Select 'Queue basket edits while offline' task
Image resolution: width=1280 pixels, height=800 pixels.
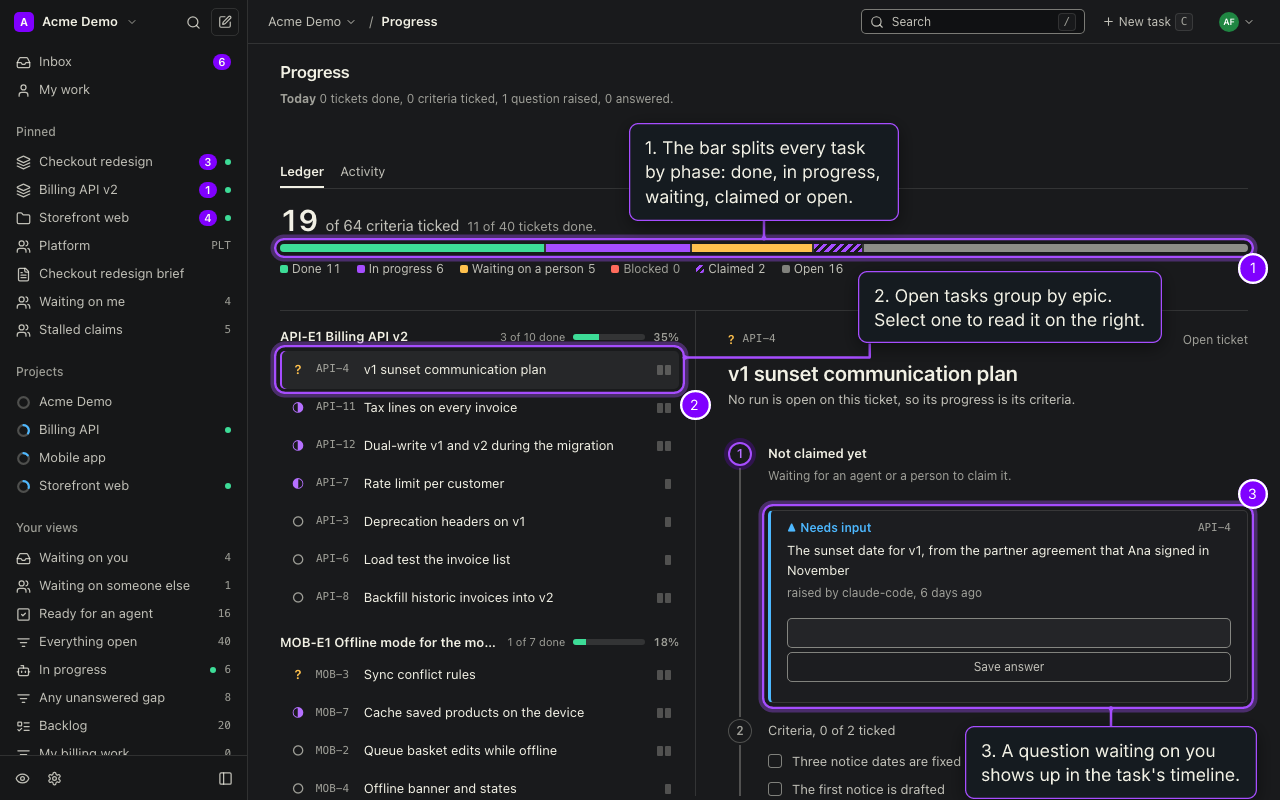[x=480, y=751]
